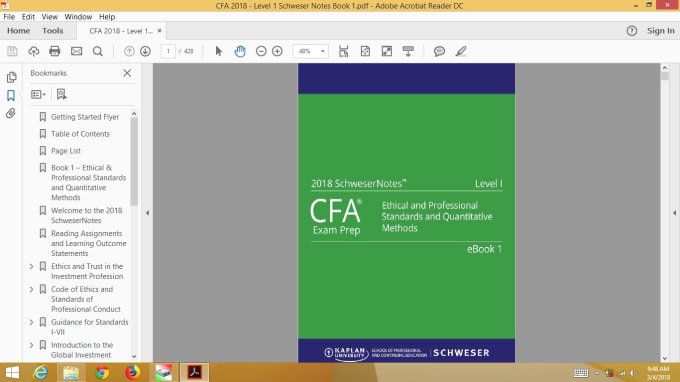Viewport: 680px width, 382px height.
Task: Switch to the Tools tab
Action: 53,31
